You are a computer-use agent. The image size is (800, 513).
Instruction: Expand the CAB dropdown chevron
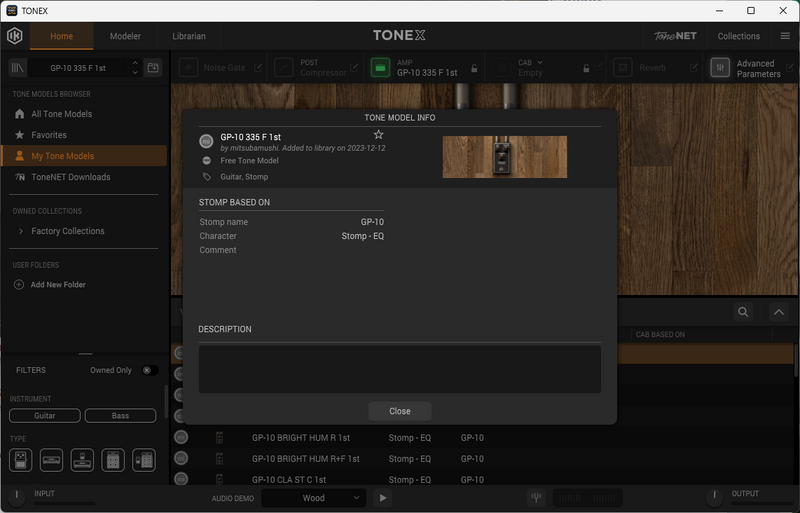540,62
